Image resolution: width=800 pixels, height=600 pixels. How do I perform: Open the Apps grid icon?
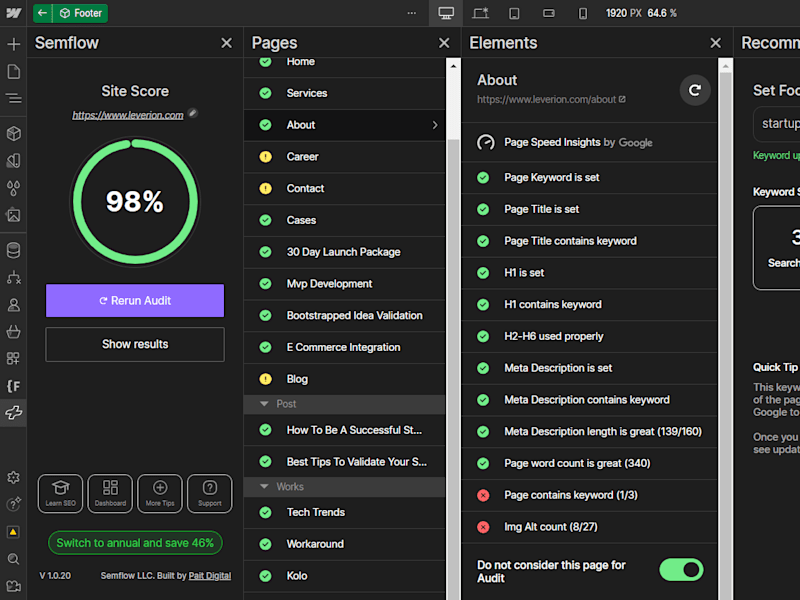(14, 359)
